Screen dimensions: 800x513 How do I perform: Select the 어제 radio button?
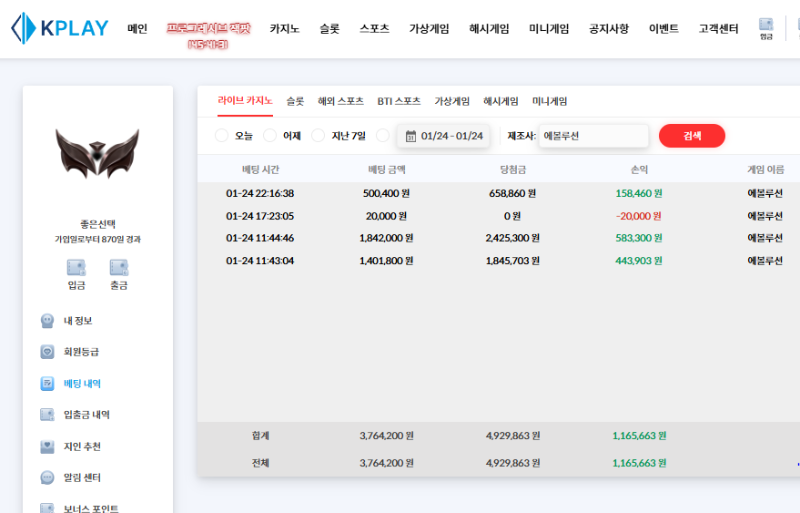270,136
